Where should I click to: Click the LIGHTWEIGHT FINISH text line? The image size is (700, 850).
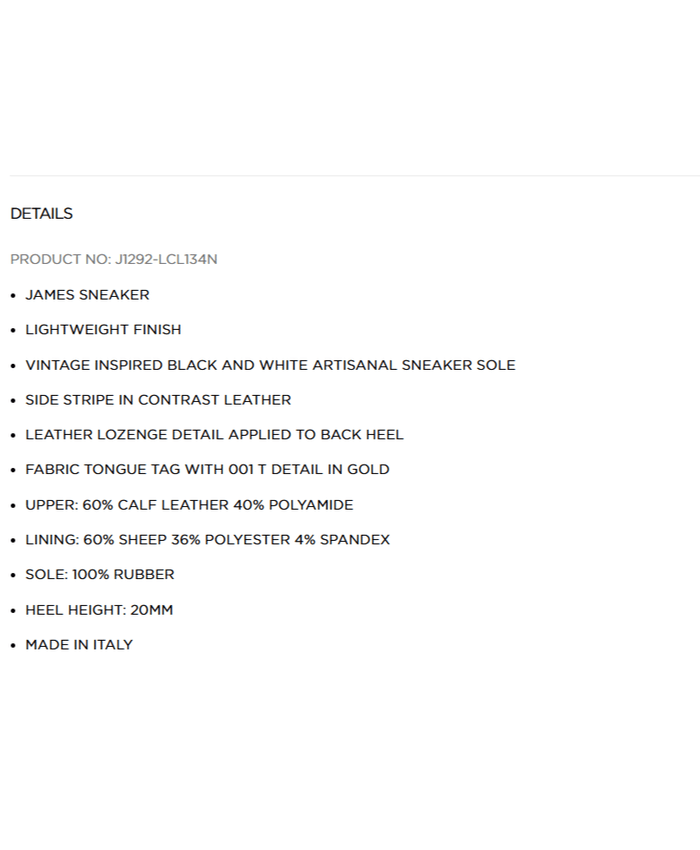coord(103,330)
